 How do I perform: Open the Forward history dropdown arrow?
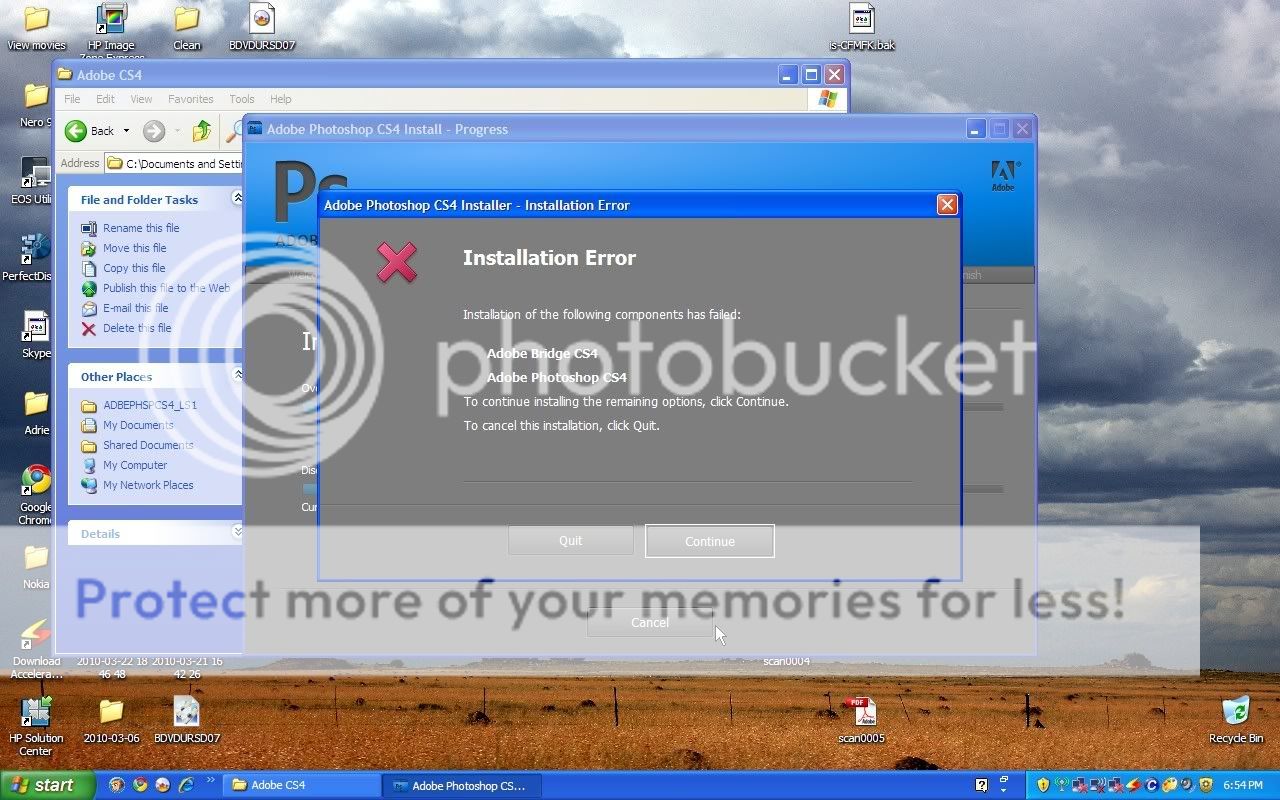(177, 131)
